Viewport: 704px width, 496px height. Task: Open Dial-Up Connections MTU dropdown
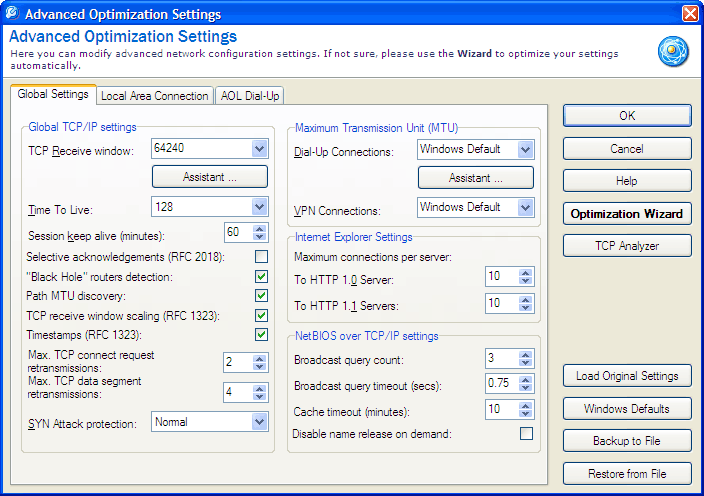(x=525, y=149)
